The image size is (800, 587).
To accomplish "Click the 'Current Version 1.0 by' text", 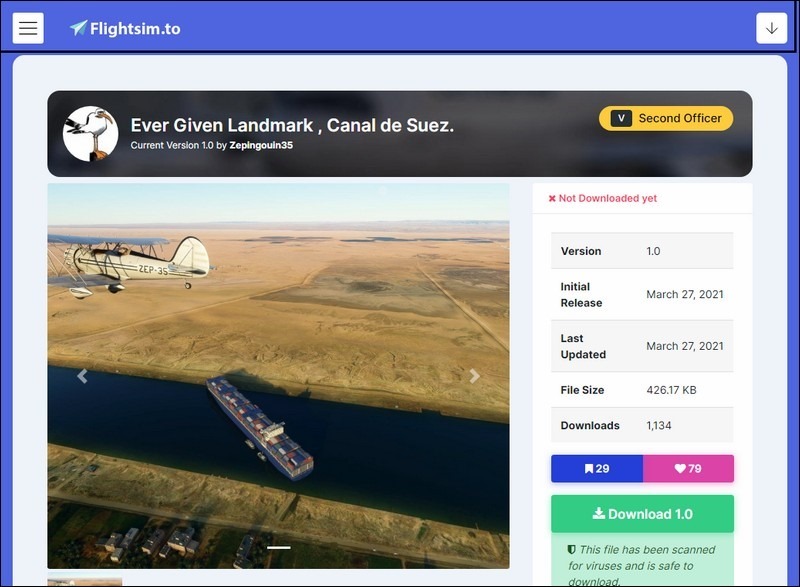I will pos(179,145).
